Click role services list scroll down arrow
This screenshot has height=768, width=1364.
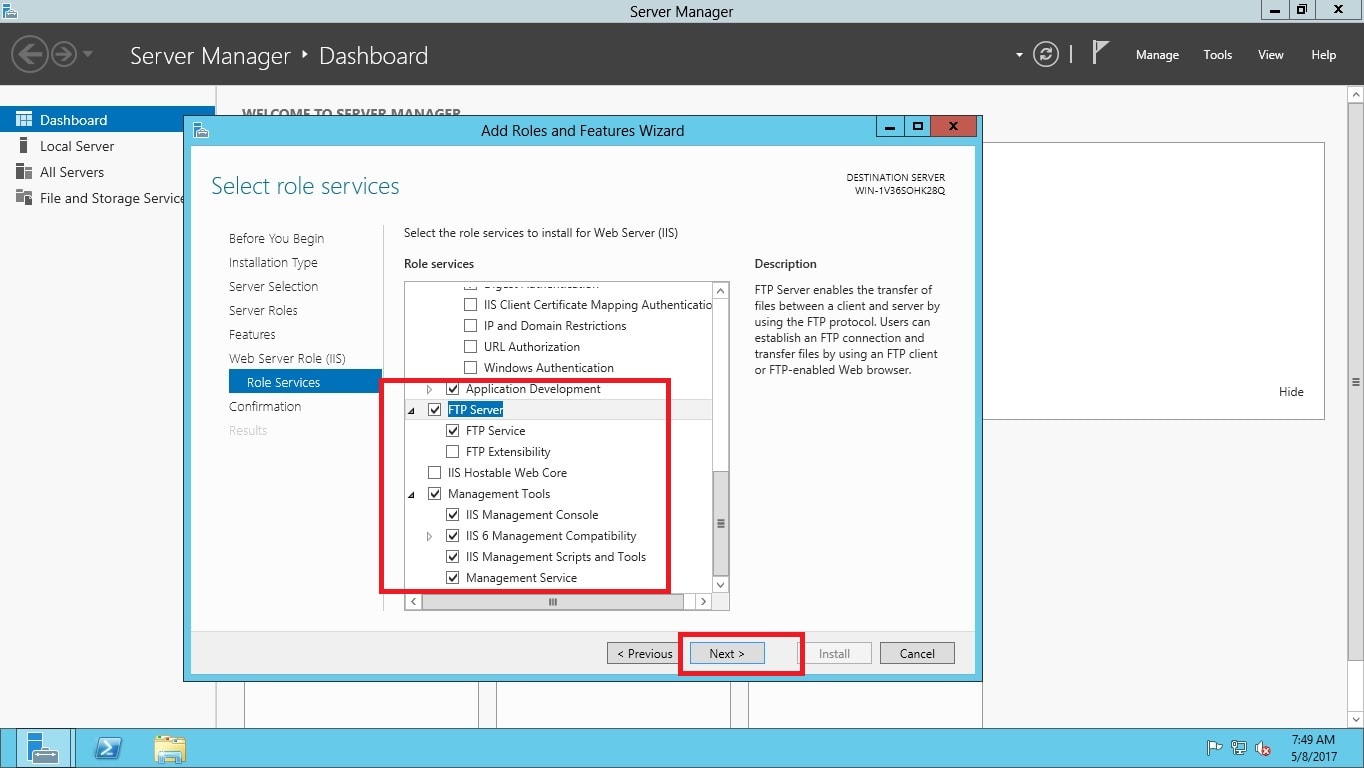[x=721, y=585]
